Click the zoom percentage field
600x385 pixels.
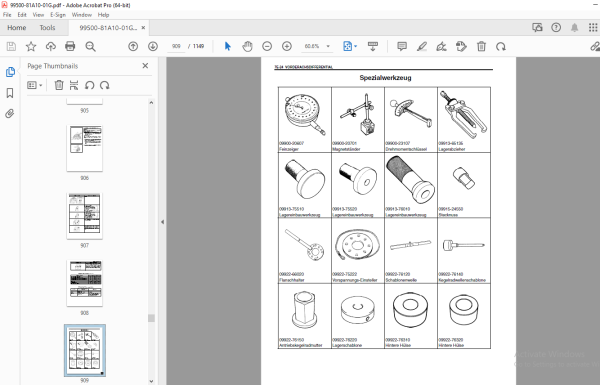tap(312, 46)
